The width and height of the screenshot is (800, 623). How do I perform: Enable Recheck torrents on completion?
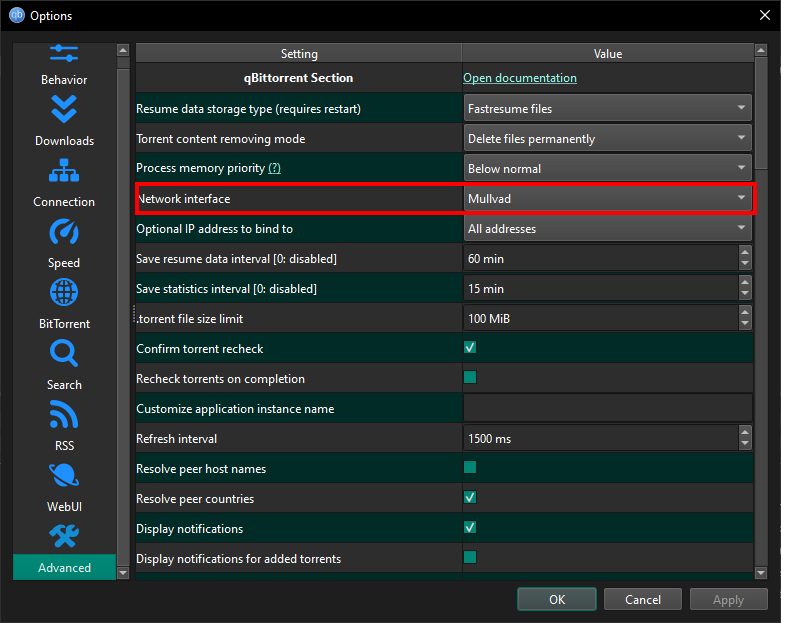(x=470, y=378)
